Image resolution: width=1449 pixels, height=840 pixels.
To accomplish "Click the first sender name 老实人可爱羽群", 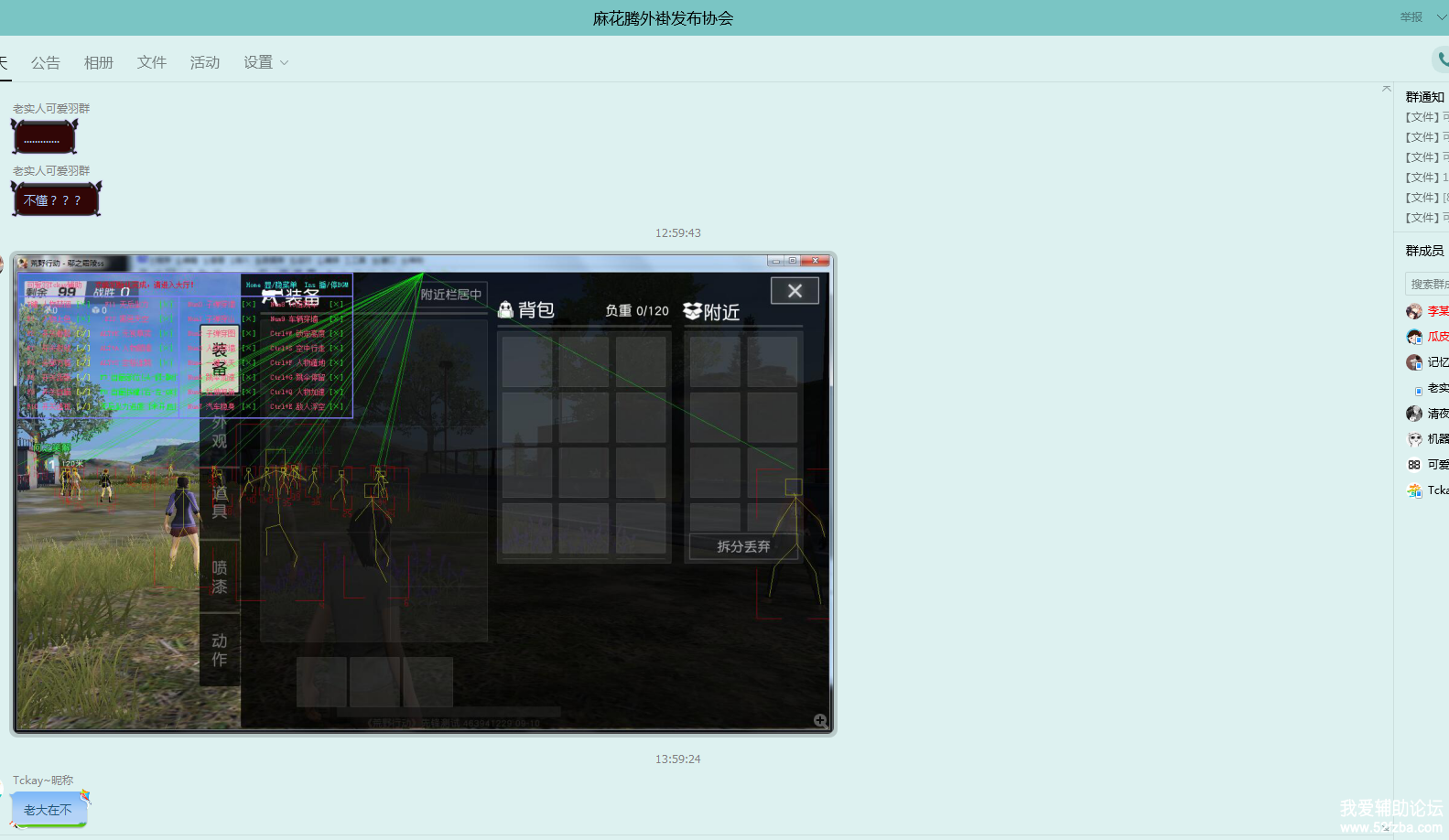I will tap(51, 109).
